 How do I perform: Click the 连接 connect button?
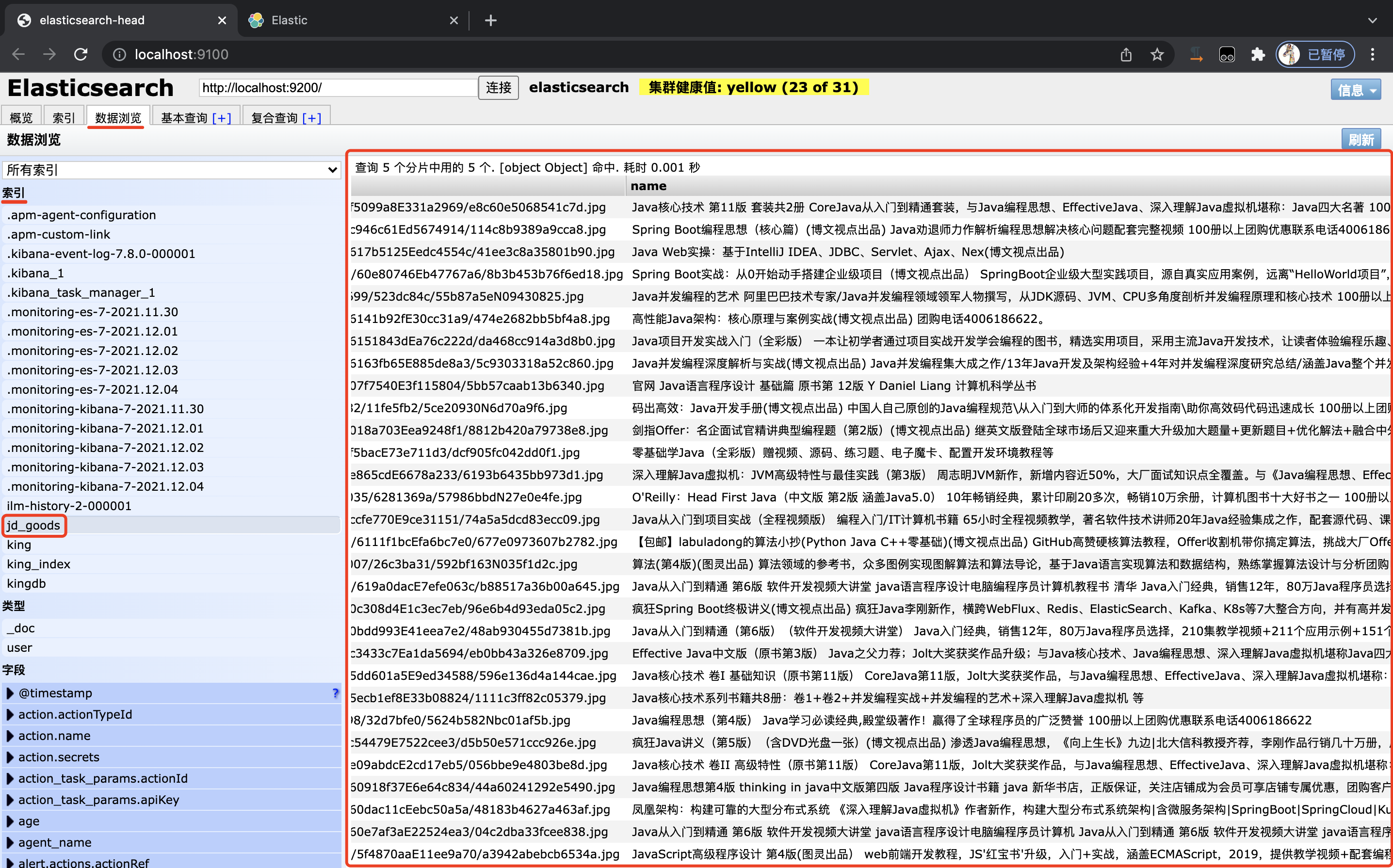[x=499, y=88]
